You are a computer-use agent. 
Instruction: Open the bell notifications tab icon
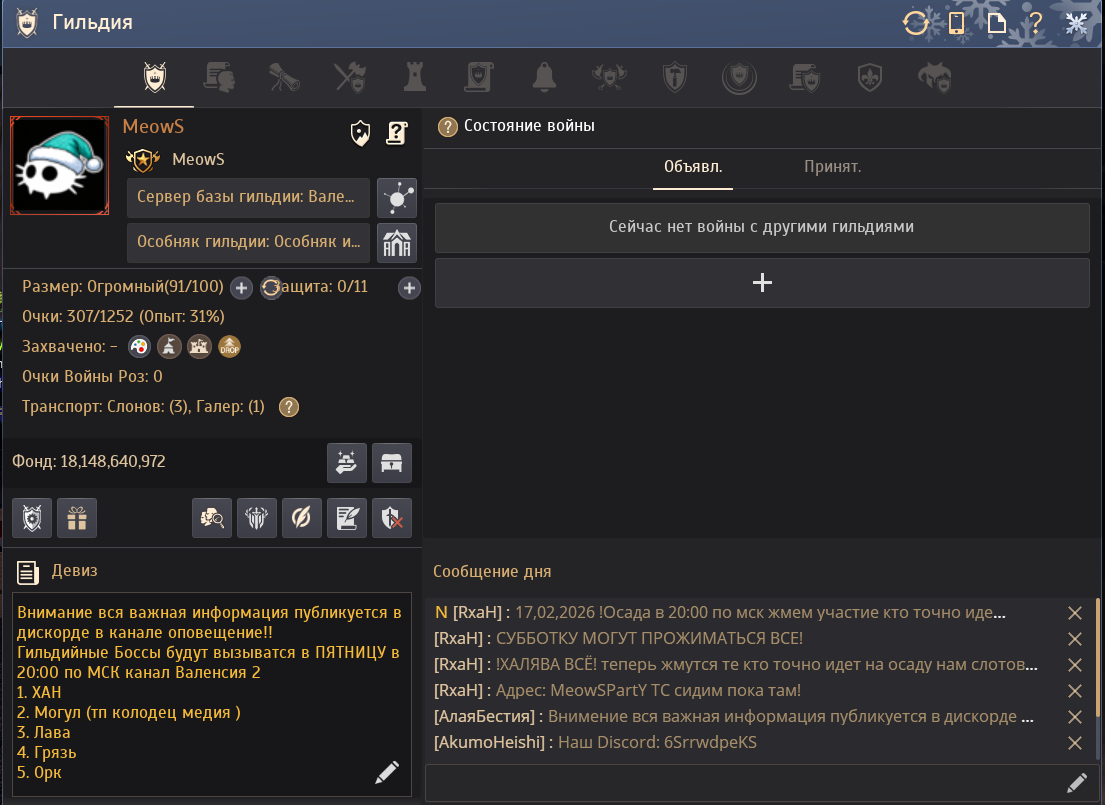coord(545,77)
